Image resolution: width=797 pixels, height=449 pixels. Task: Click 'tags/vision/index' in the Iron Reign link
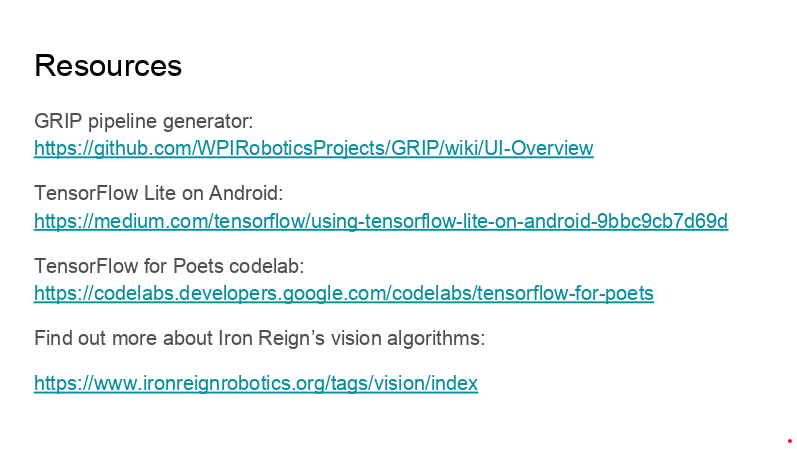pyautogui.click(x=404, y=383)
